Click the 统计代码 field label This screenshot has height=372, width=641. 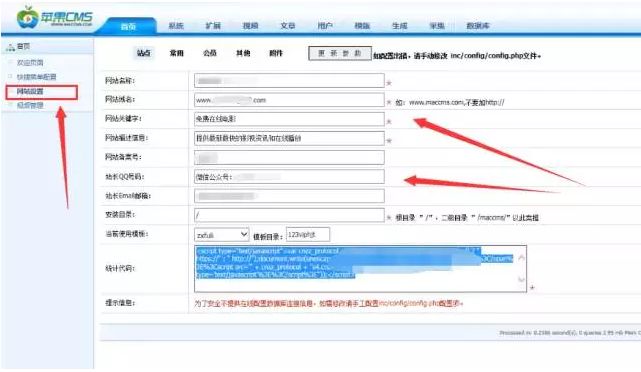tap(120, 269)
